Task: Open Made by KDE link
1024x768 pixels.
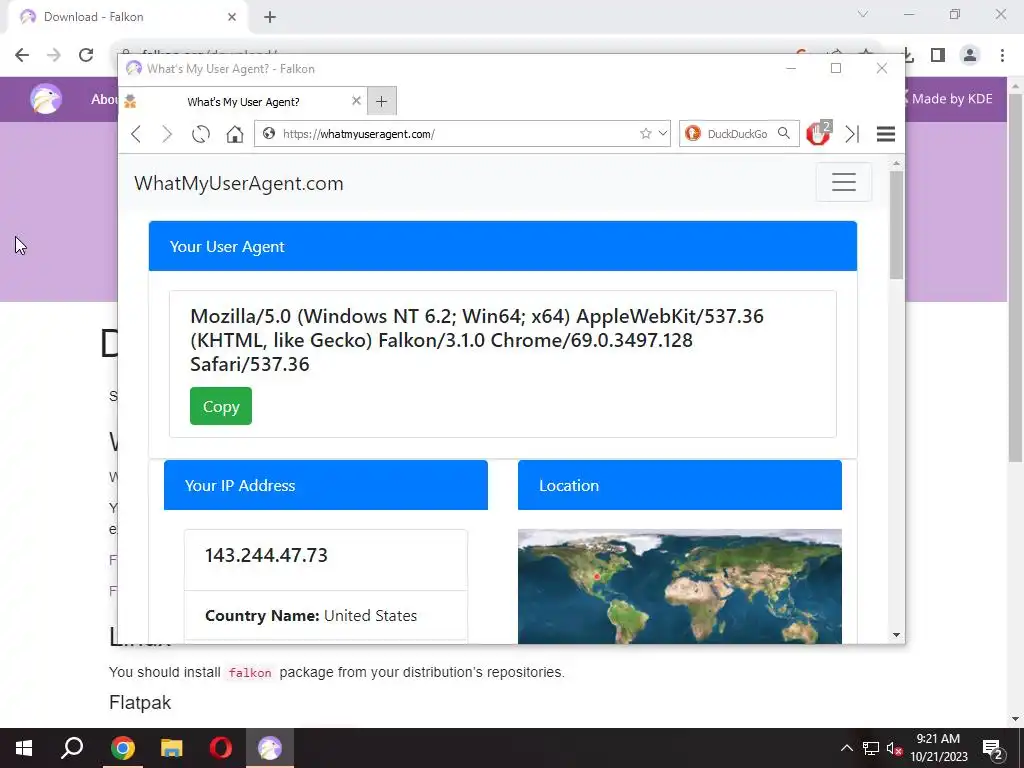Action: coord(952,99)
